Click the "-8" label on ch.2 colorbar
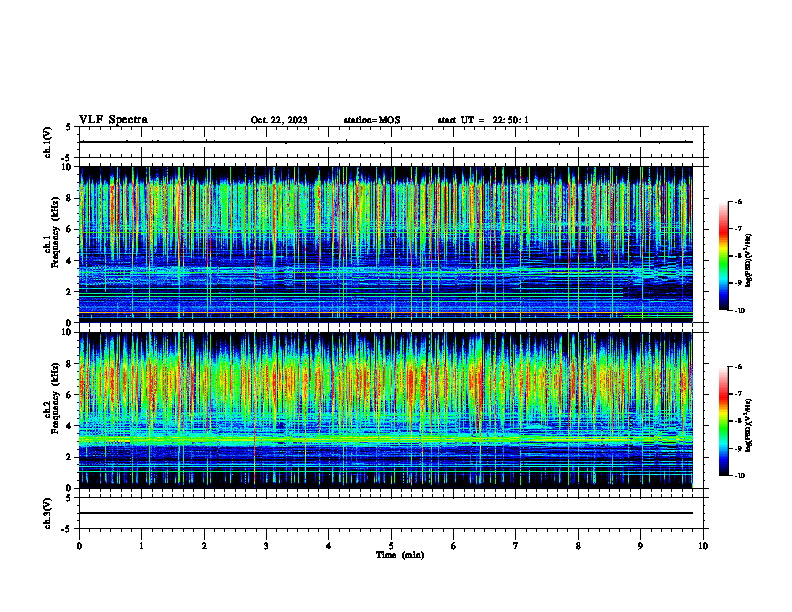Image resolution: width=792 pixels, height=612 pixels. (738, 421)
